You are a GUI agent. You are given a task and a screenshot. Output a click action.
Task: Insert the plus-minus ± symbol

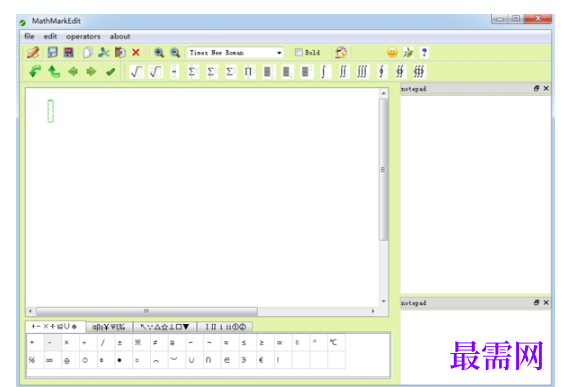120,343
